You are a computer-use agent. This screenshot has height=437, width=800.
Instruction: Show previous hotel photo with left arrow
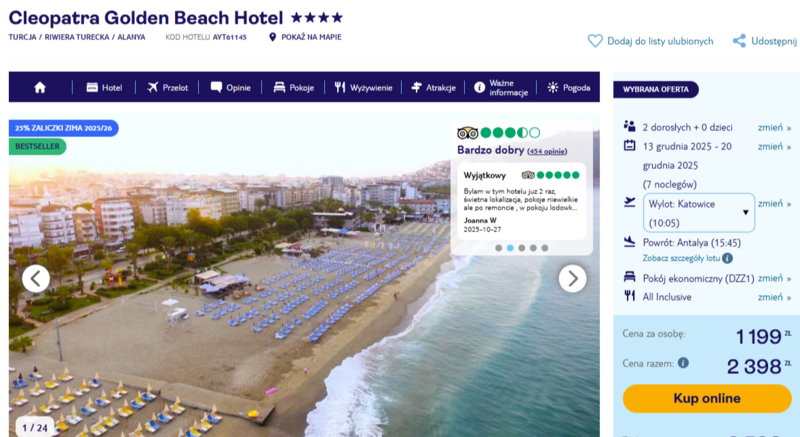pyautogui.click(x=36, y=278)
